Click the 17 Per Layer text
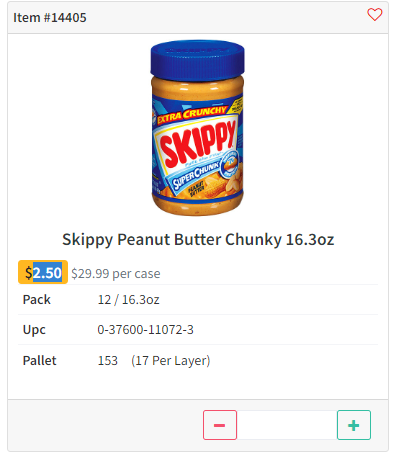The image size is (393, 461). [x=171, y=361]
